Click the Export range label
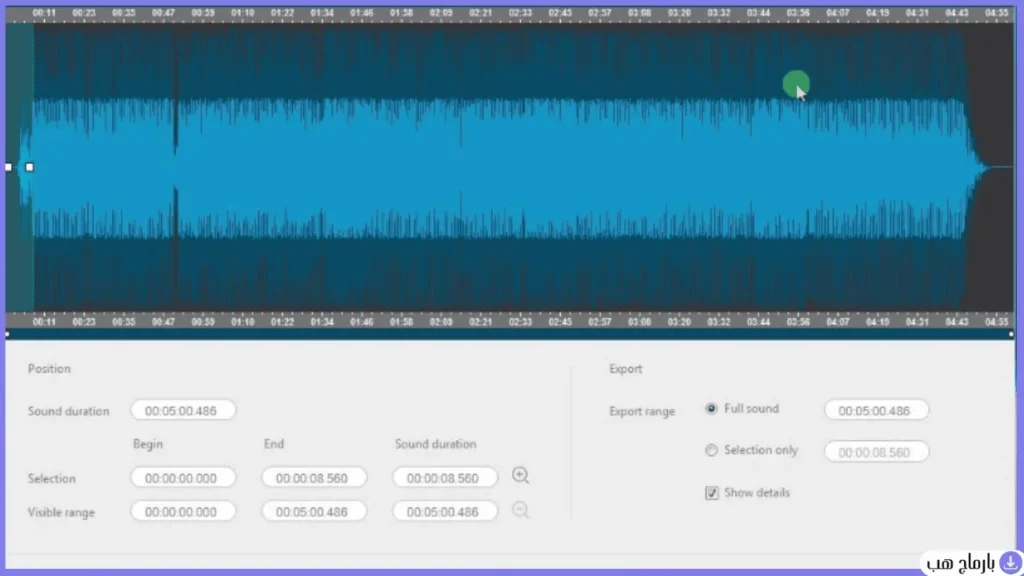The width and height of the screenshot is (1024, 576). coord(642,411)
